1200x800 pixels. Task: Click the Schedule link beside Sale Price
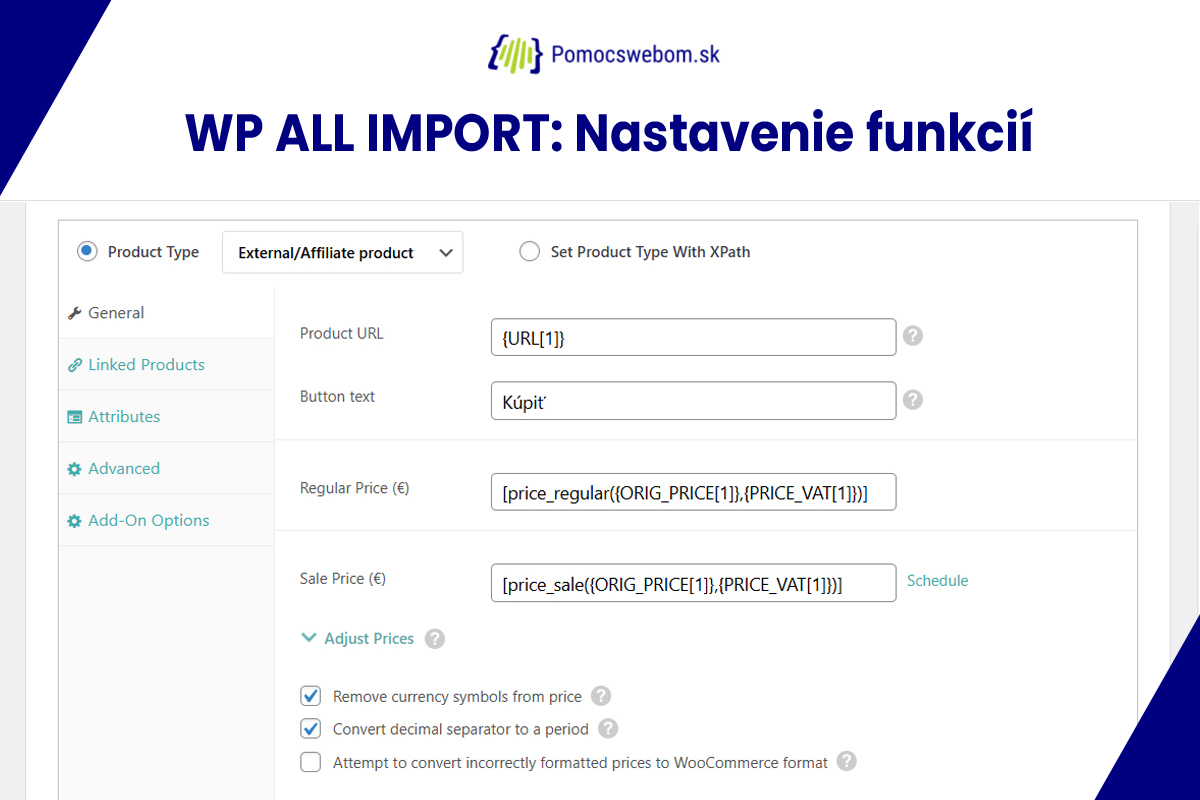point(937,580)
